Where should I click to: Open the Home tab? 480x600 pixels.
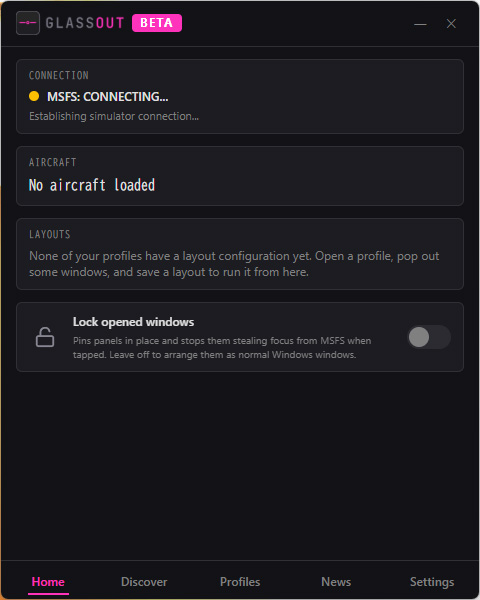[x=48, y=582]
